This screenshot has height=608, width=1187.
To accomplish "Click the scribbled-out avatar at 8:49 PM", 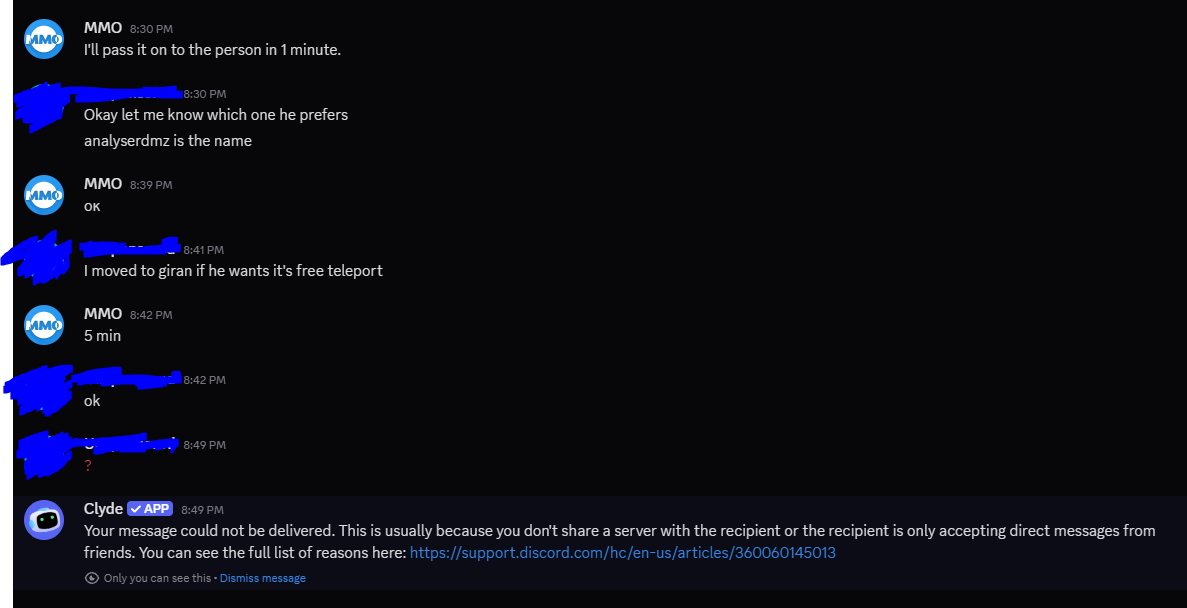I will (42, 455).
